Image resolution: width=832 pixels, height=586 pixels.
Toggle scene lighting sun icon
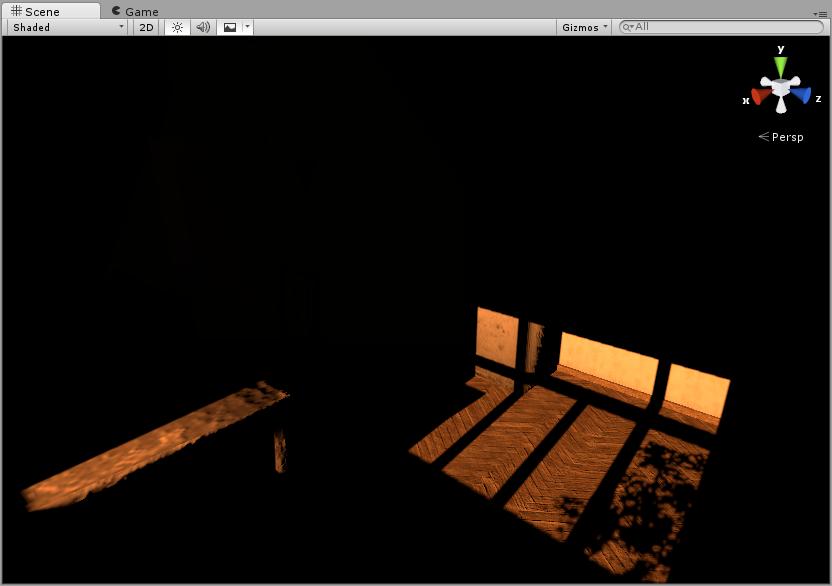click(177, 28)
